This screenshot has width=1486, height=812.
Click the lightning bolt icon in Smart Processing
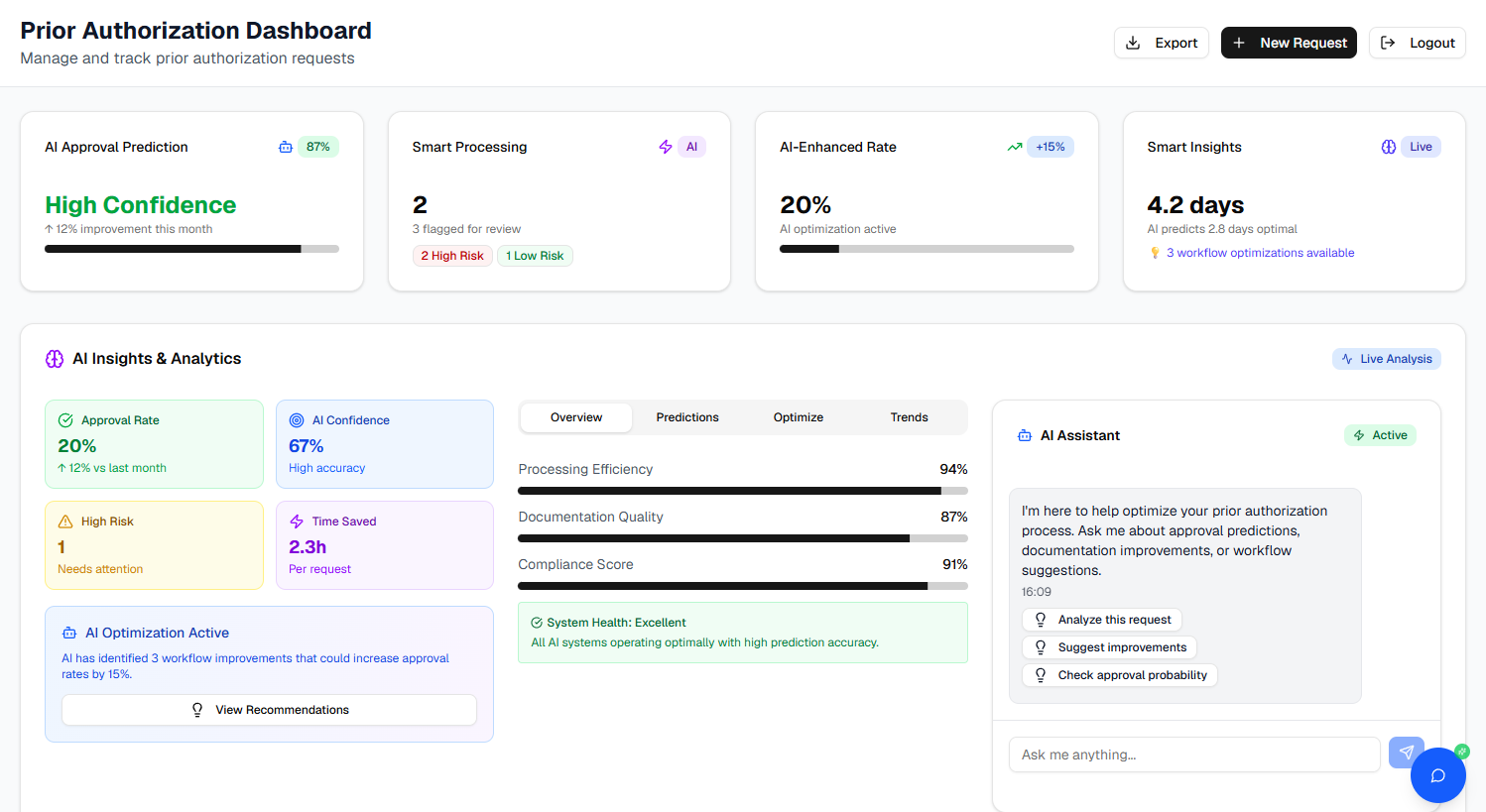(666, 147)
